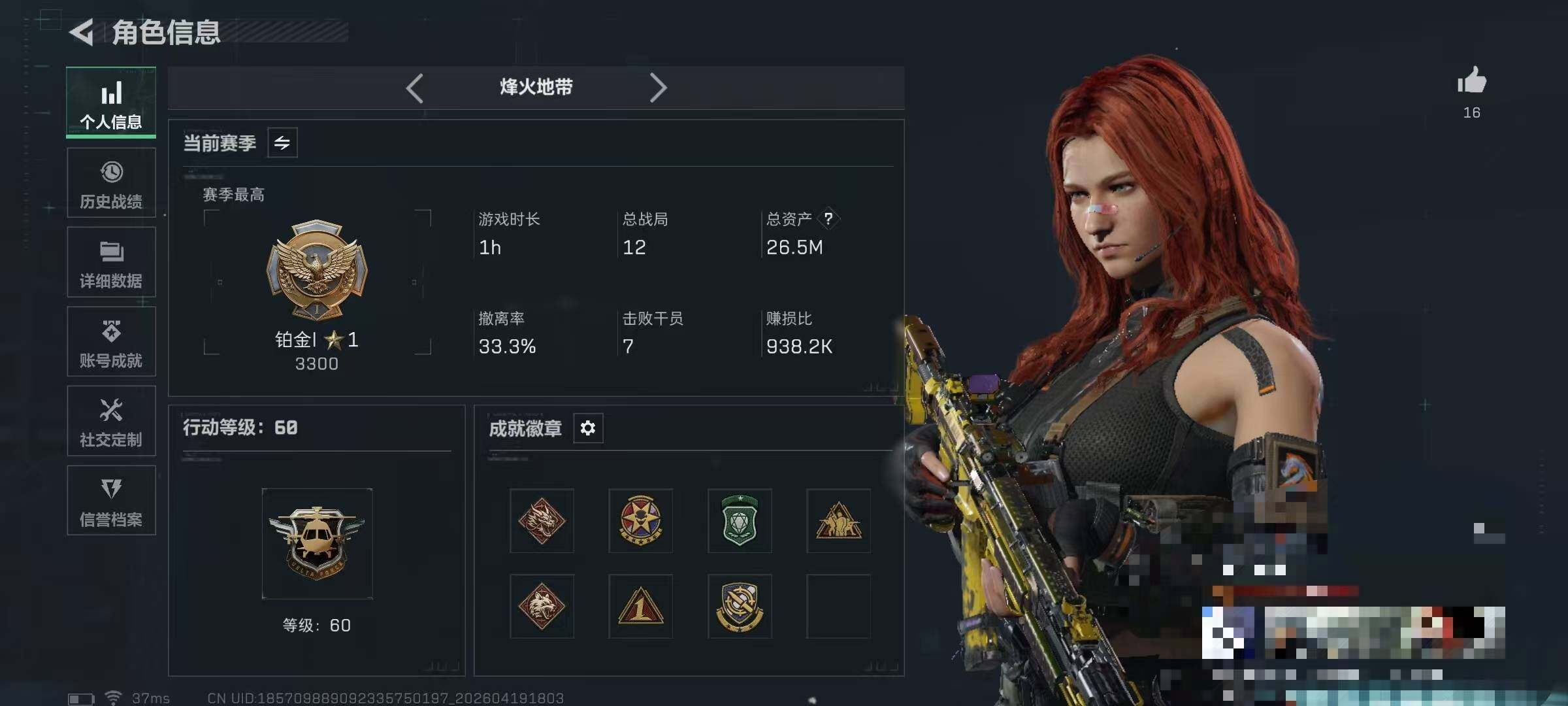Open 社交定制 customization section
This screenshot has height=706, width=1568.
111,421
